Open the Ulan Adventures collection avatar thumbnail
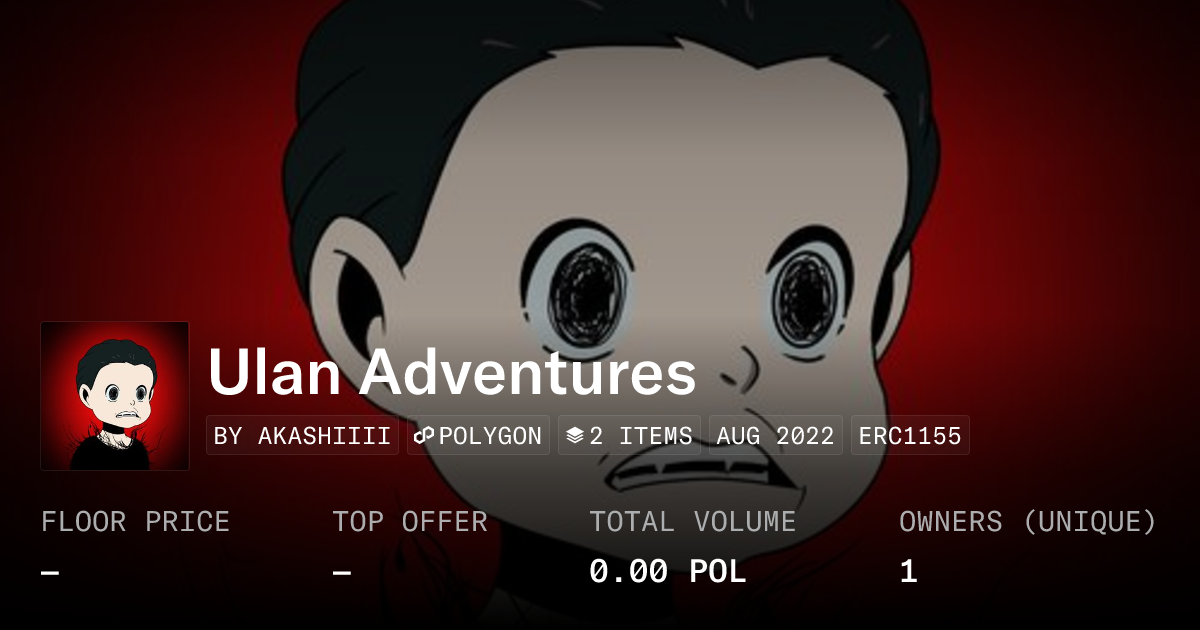 tap(115, 396)
